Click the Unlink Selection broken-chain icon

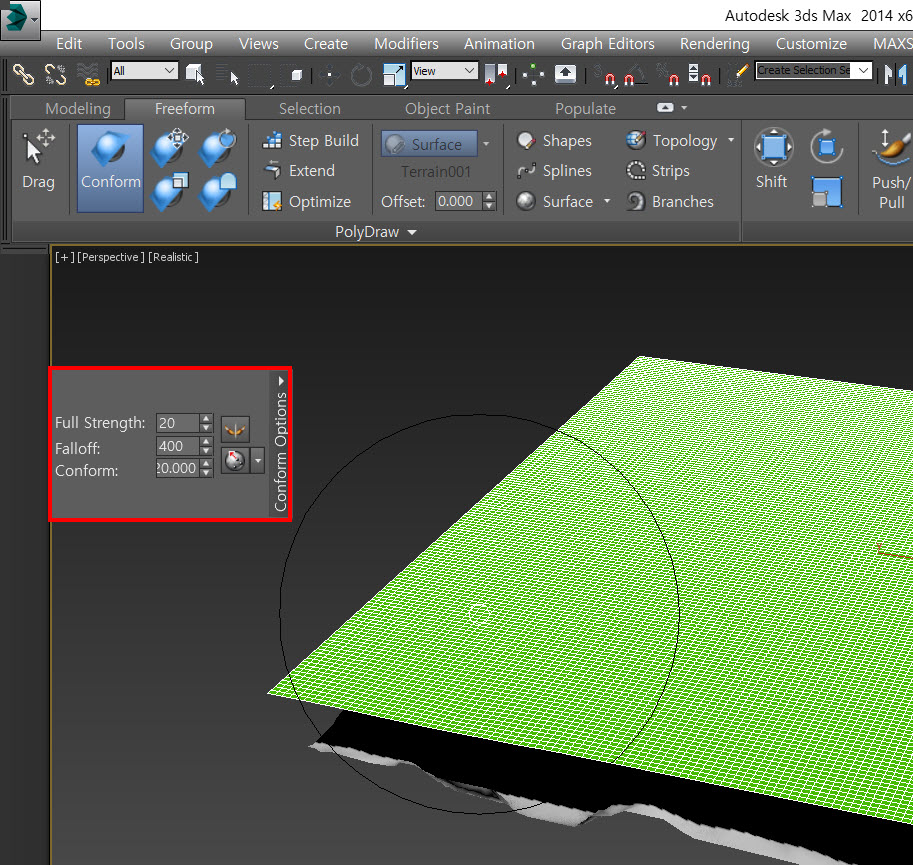[56, 75]
